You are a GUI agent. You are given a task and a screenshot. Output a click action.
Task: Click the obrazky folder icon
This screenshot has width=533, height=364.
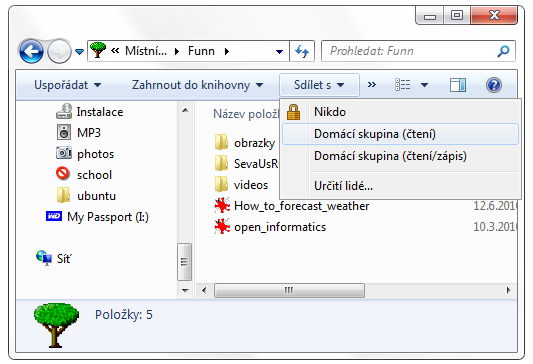[221, 142]
